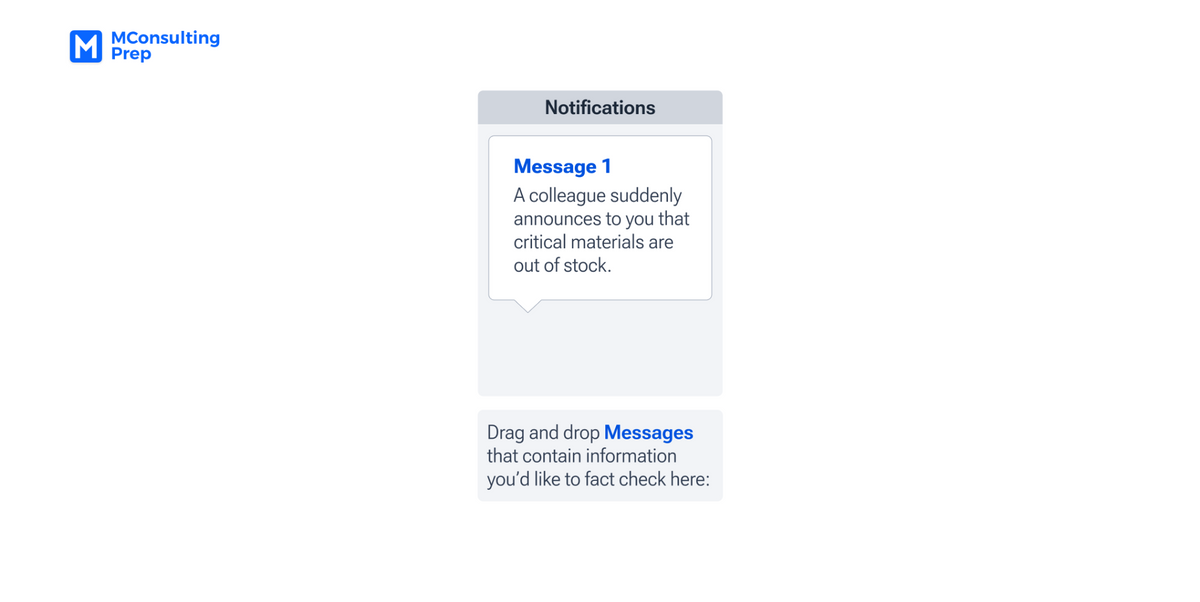Click the word 'Notifications' in the header
Viewport: 1200px width, 602px height.
600,107
